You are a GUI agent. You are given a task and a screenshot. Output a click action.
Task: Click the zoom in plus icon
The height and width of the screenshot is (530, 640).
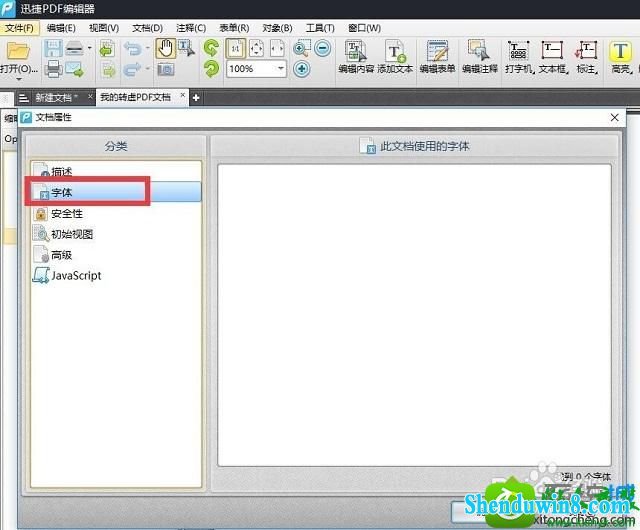302,69
